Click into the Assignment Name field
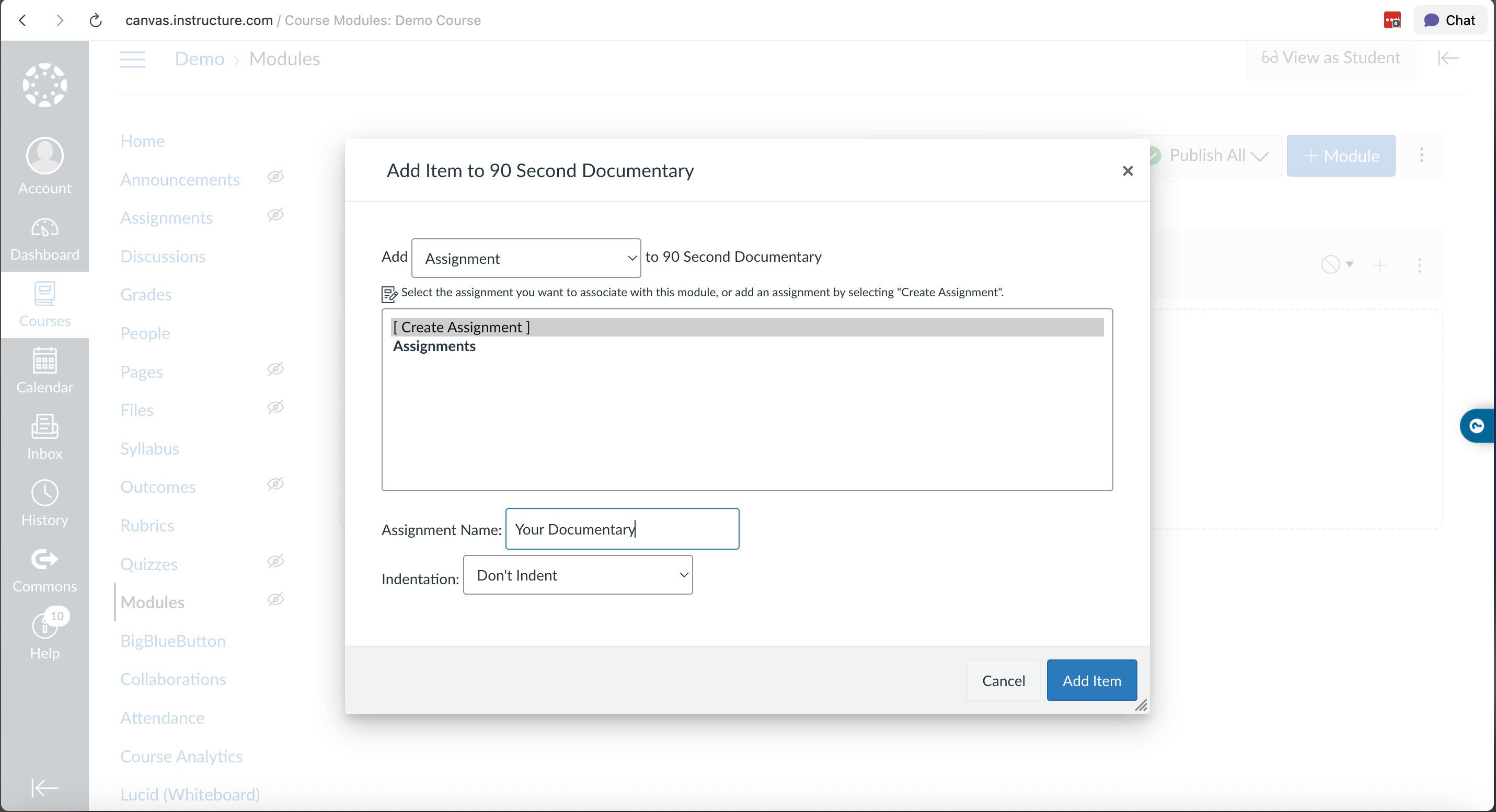This screenshot has height=812, width=1496. coord(622,529)
